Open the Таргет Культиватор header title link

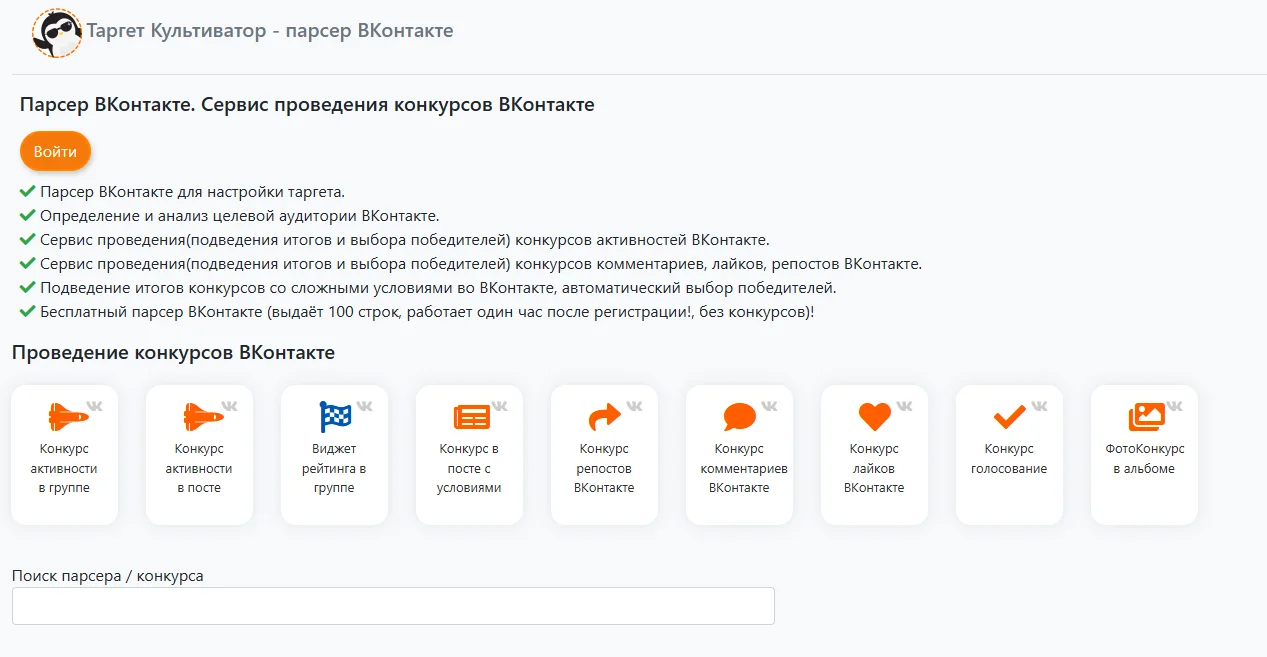(270, 31)
